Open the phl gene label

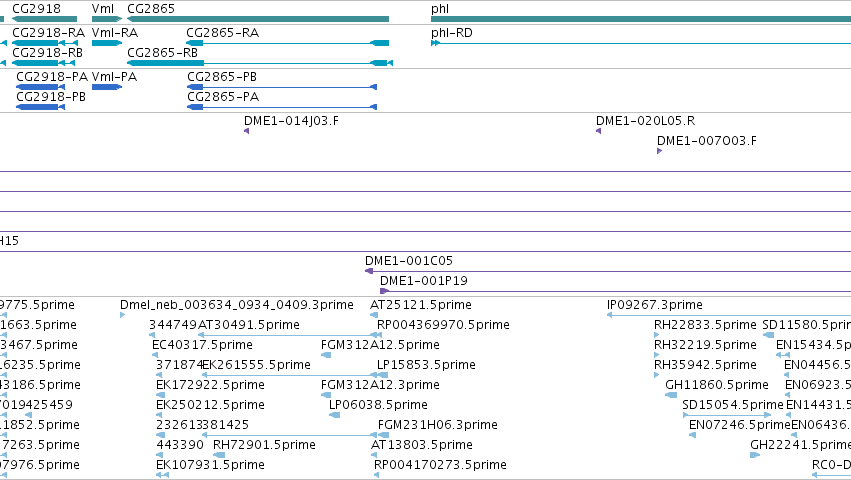(440, 9)
